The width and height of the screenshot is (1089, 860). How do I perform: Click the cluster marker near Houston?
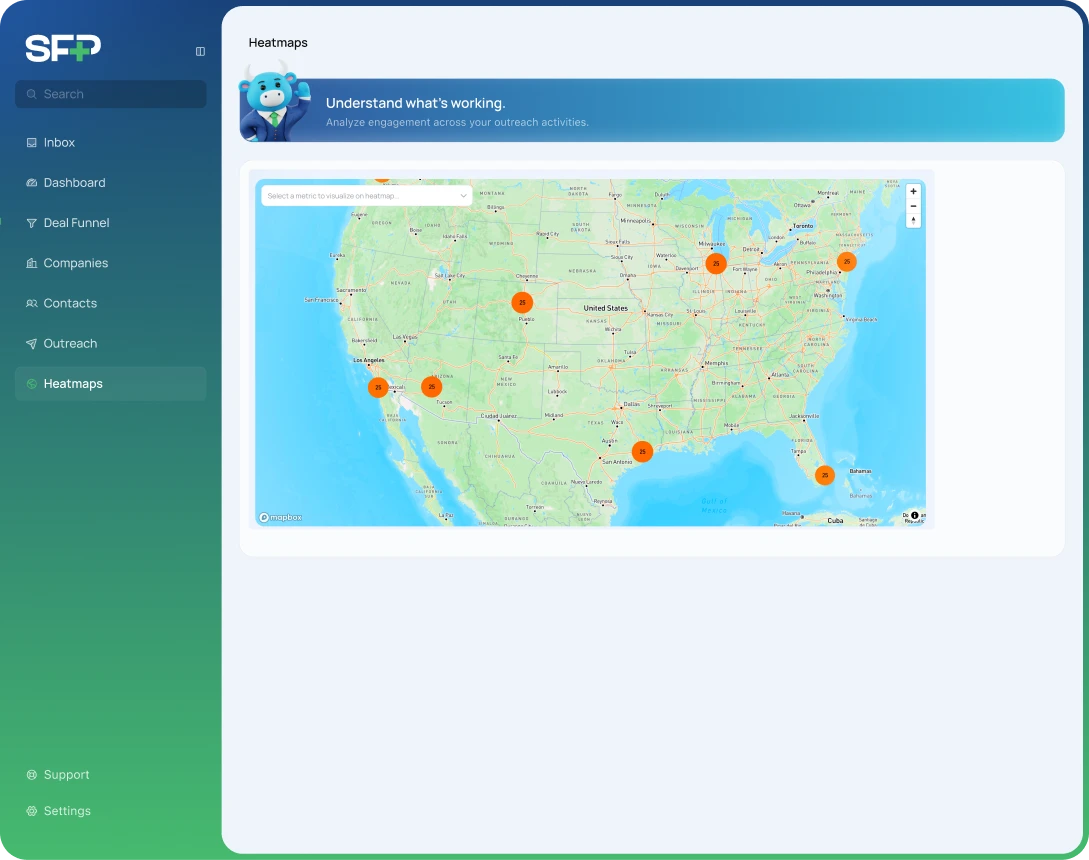pyautogui.click(x=642, y=452)
